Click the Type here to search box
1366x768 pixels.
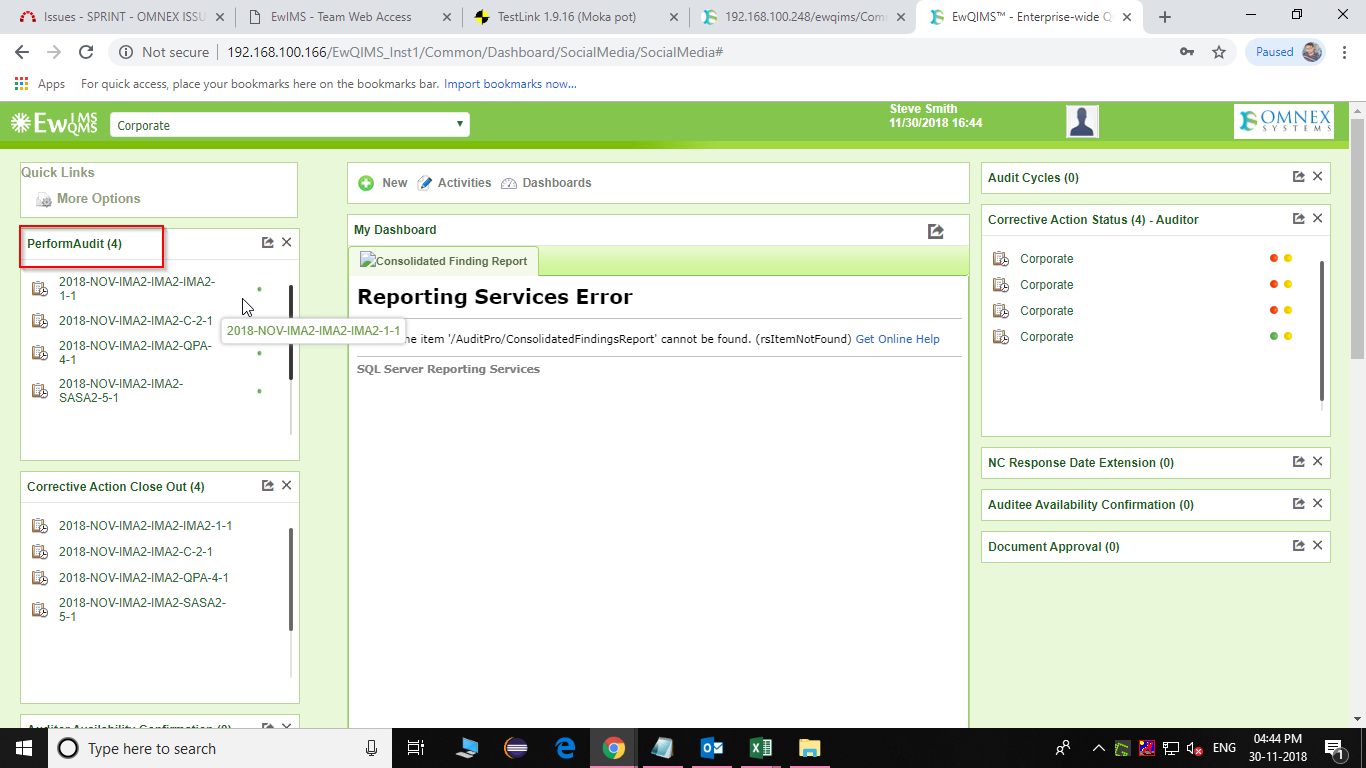point(220,748)
